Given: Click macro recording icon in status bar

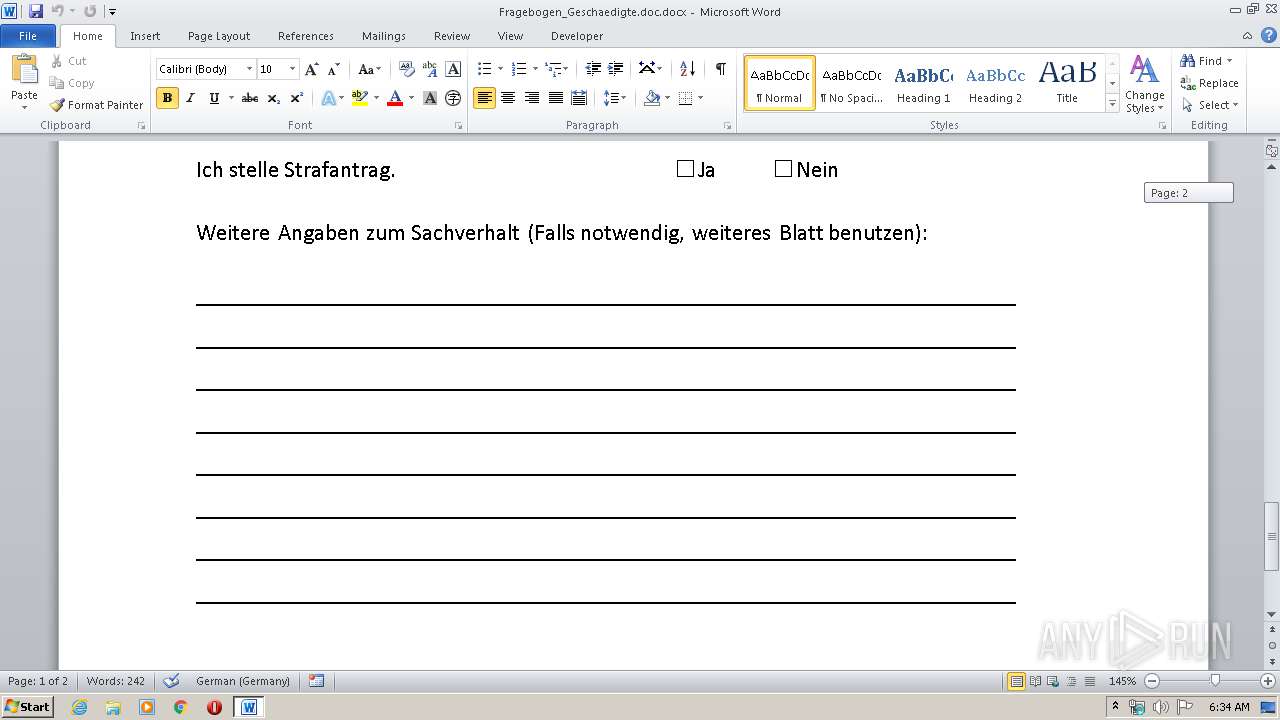Looking at the screenshot, I should 316,681.
